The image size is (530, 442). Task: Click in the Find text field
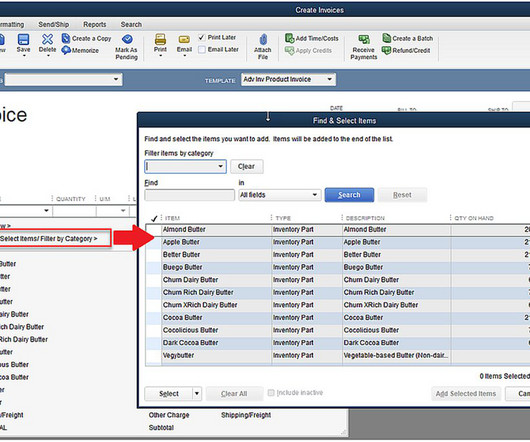189,195
